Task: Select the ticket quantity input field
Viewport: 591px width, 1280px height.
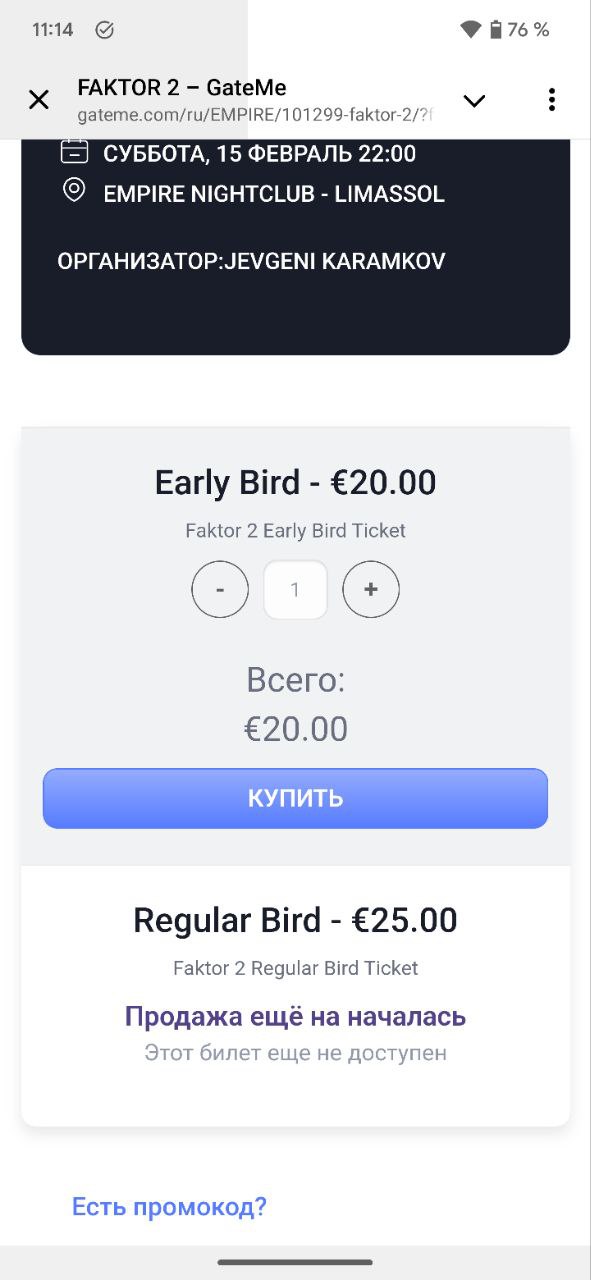Action: [x=295, y=590]
